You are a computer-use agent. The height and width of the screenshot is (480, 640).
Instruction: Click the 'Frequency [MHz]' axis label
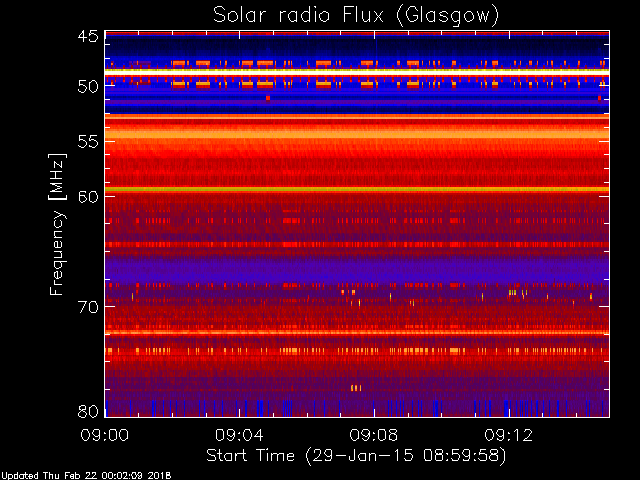click(x=57, y=224)
